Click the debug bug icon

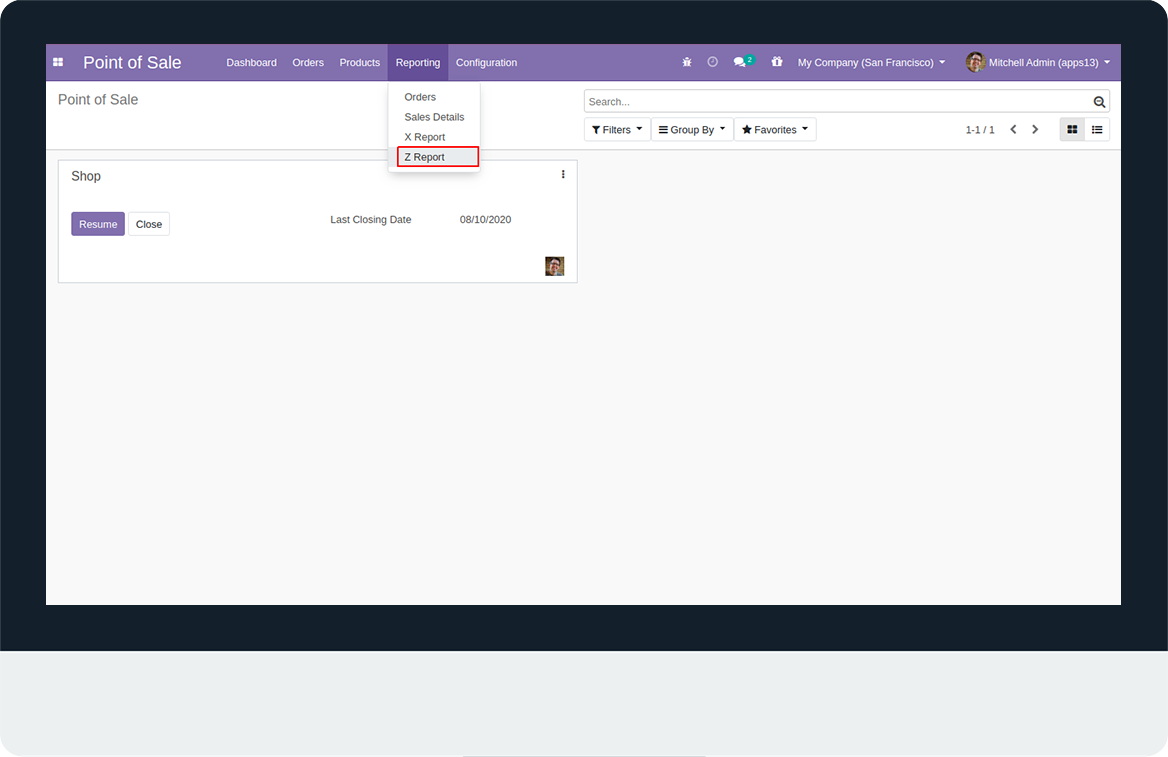pos(687,63)
